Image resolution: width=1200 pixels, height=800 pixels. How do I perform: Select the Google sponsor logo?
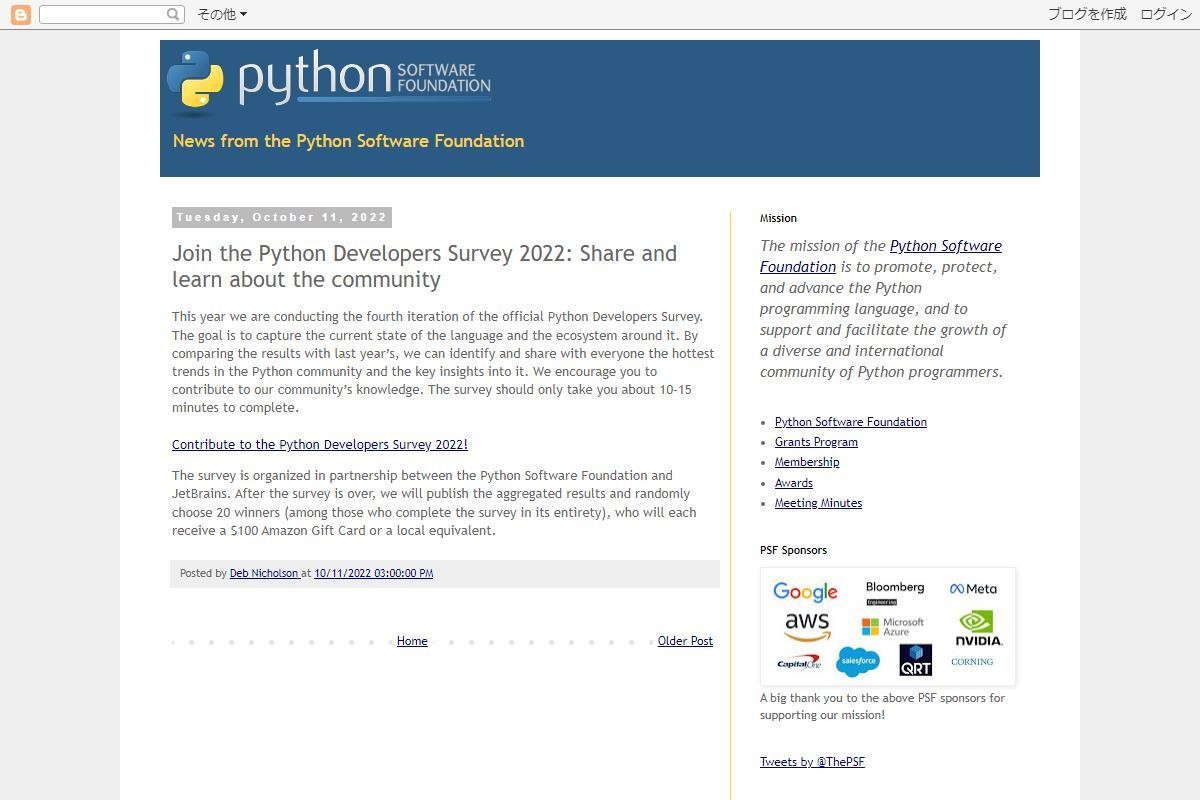805,591
